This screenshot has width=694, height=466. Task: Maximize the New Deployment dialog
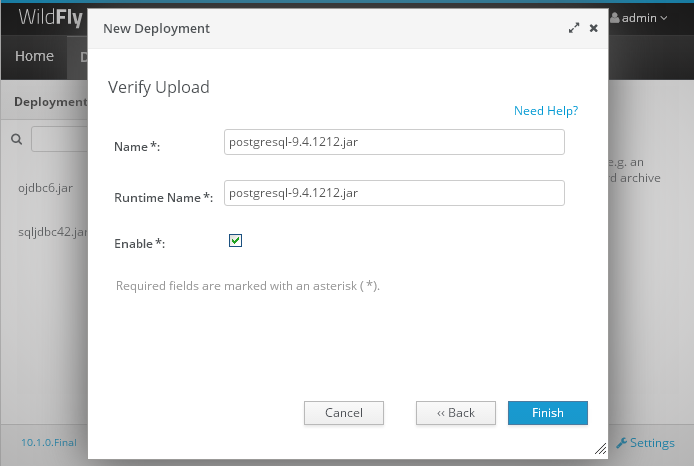tap(574, 29)
